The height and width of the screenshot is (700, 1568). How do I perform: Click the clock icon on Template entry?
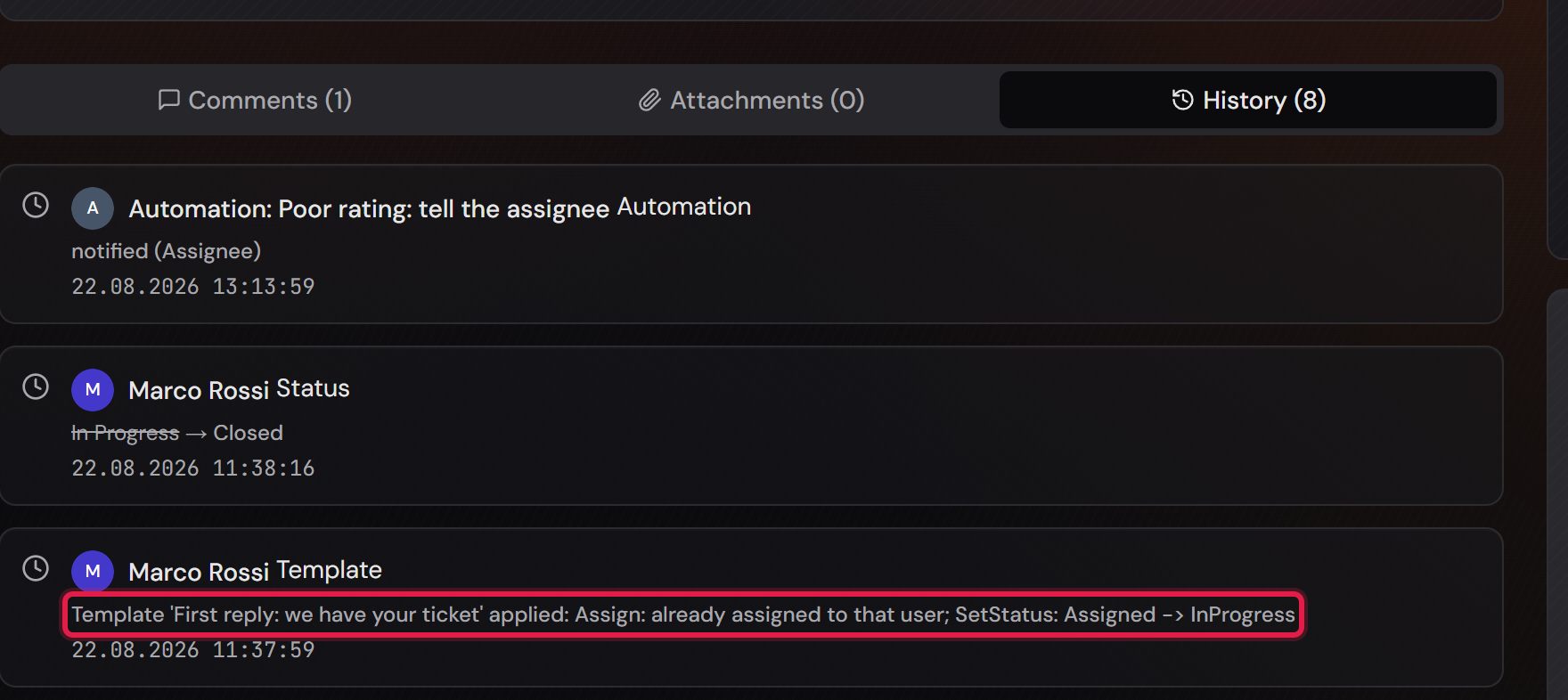[36, 568]
